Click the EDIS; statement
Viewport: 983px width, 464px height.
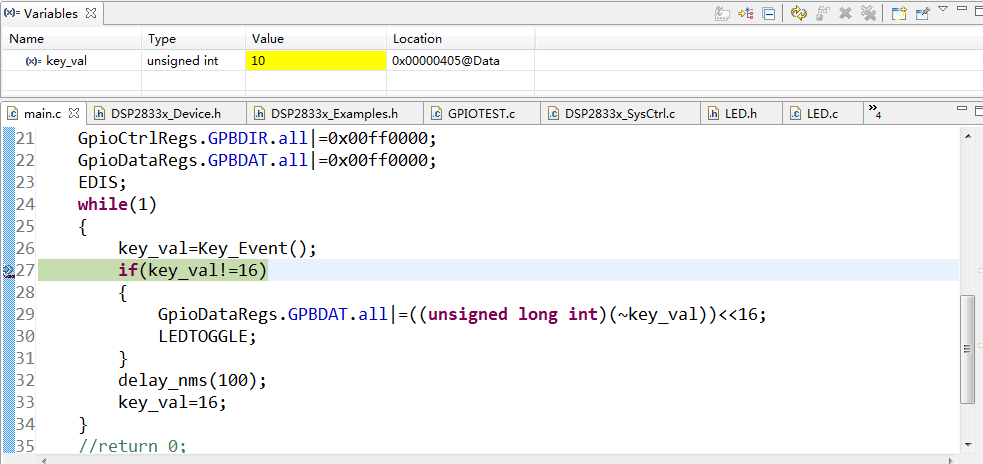tap(102, 182)
